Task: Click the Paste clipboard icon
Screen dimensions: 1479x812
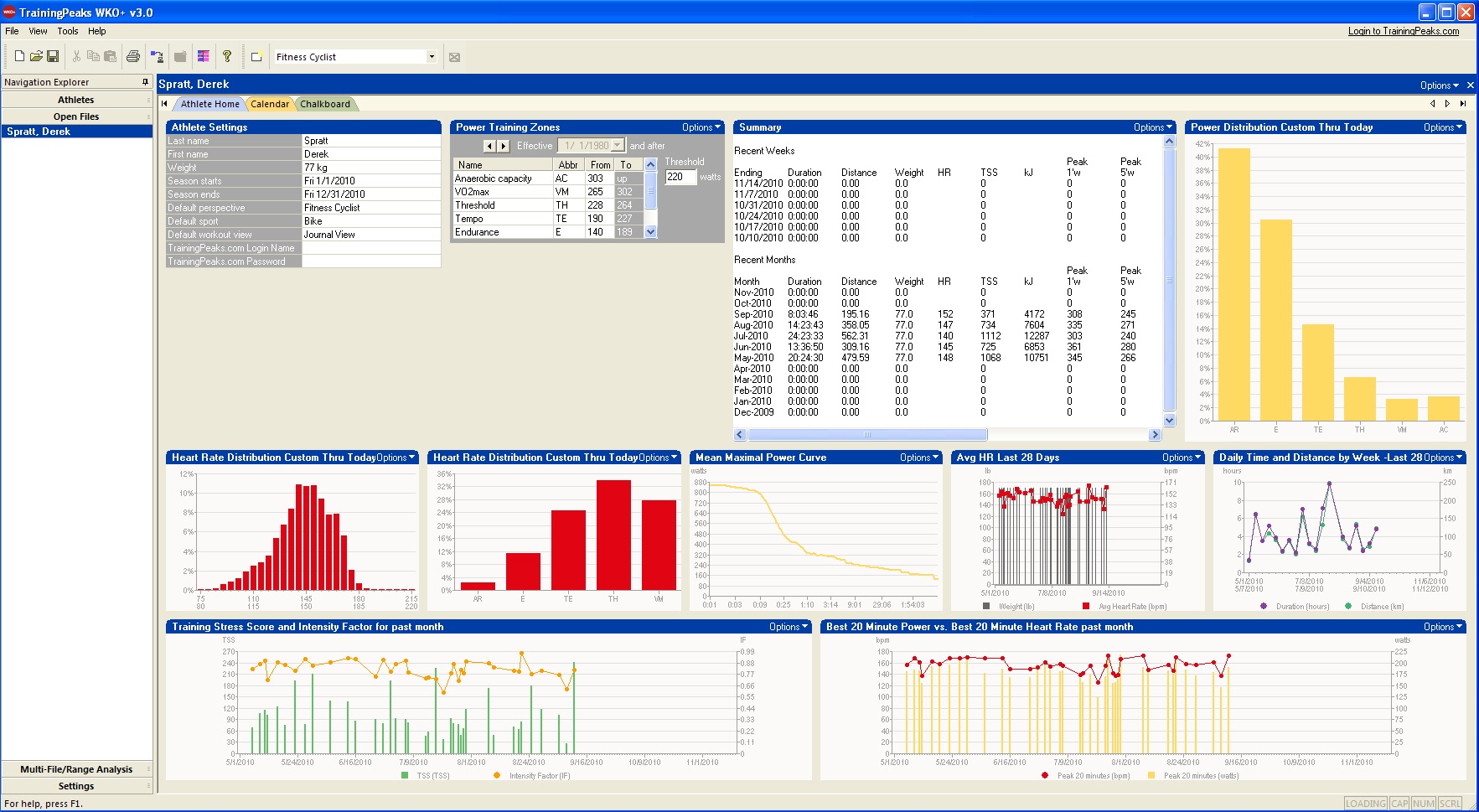Action: 110,56
